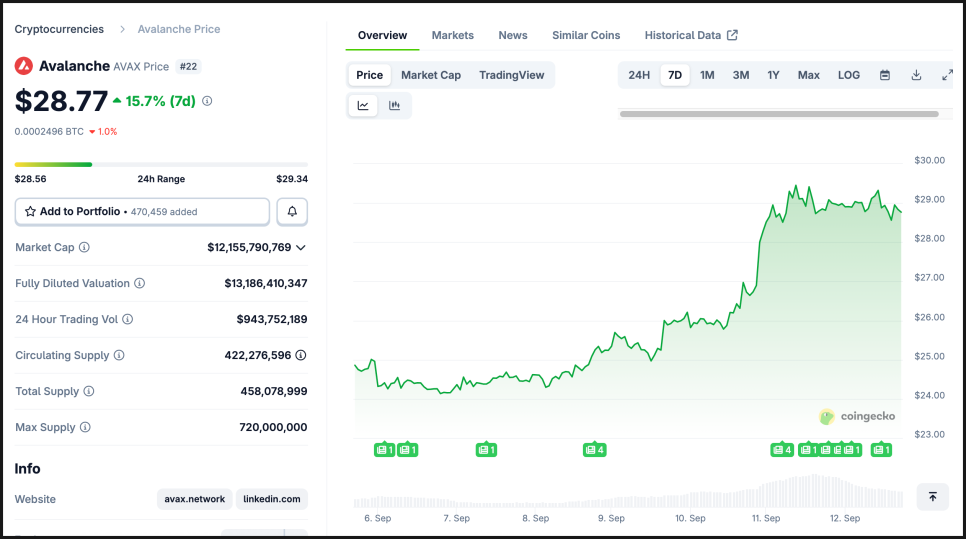Click the back-to-top arrow button

(x=933, y=496)
